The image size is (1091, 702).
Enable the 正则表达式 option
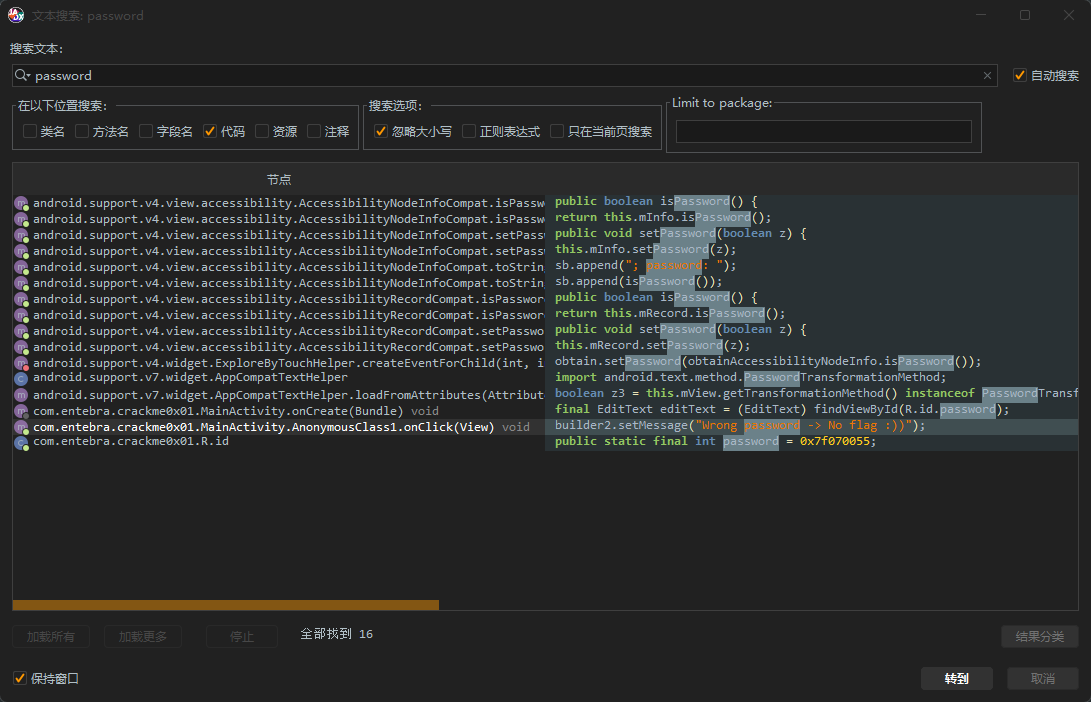tap(469, 131)
